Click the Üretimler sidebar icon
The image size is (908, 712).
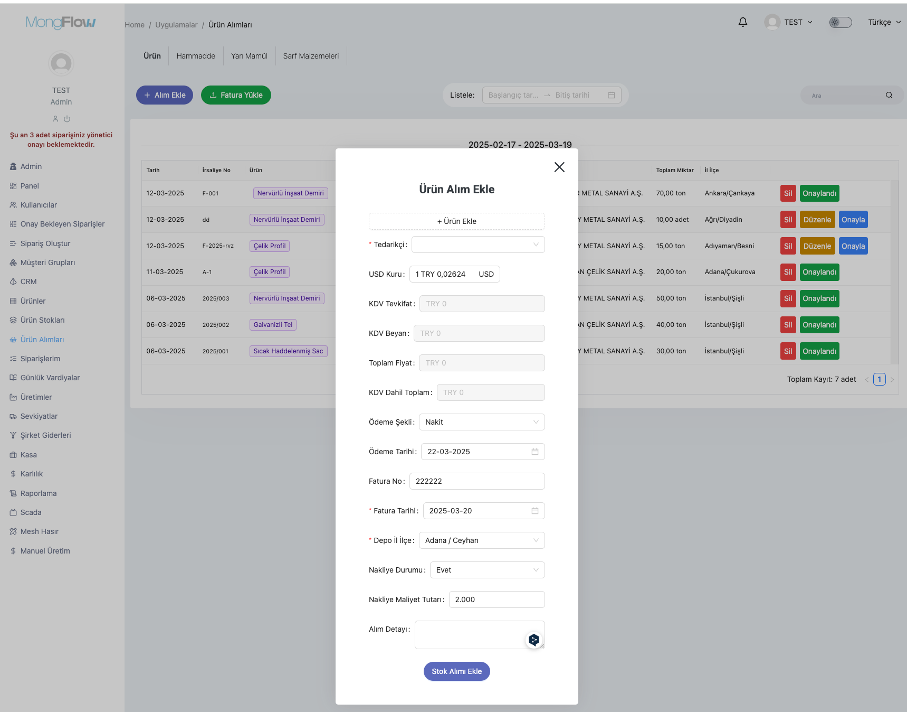point(13,397)
